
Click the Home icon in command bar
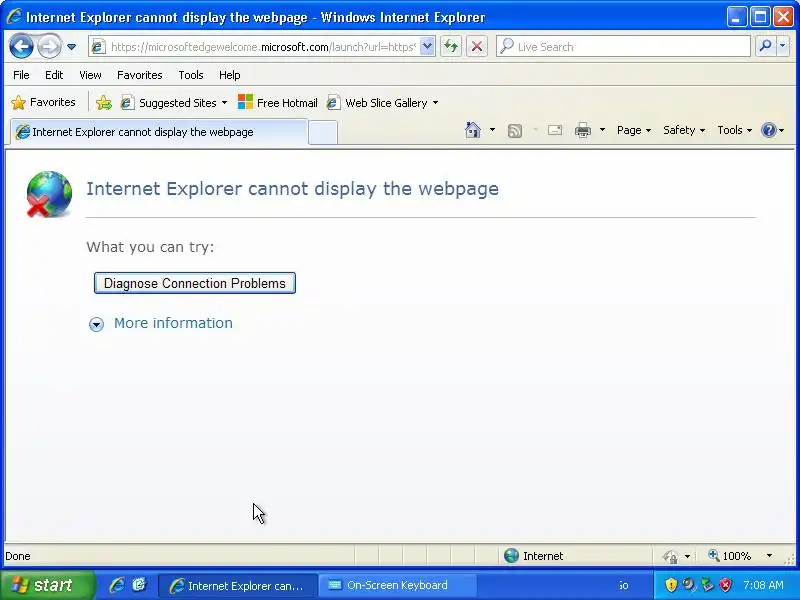click(x=473, y=130)
